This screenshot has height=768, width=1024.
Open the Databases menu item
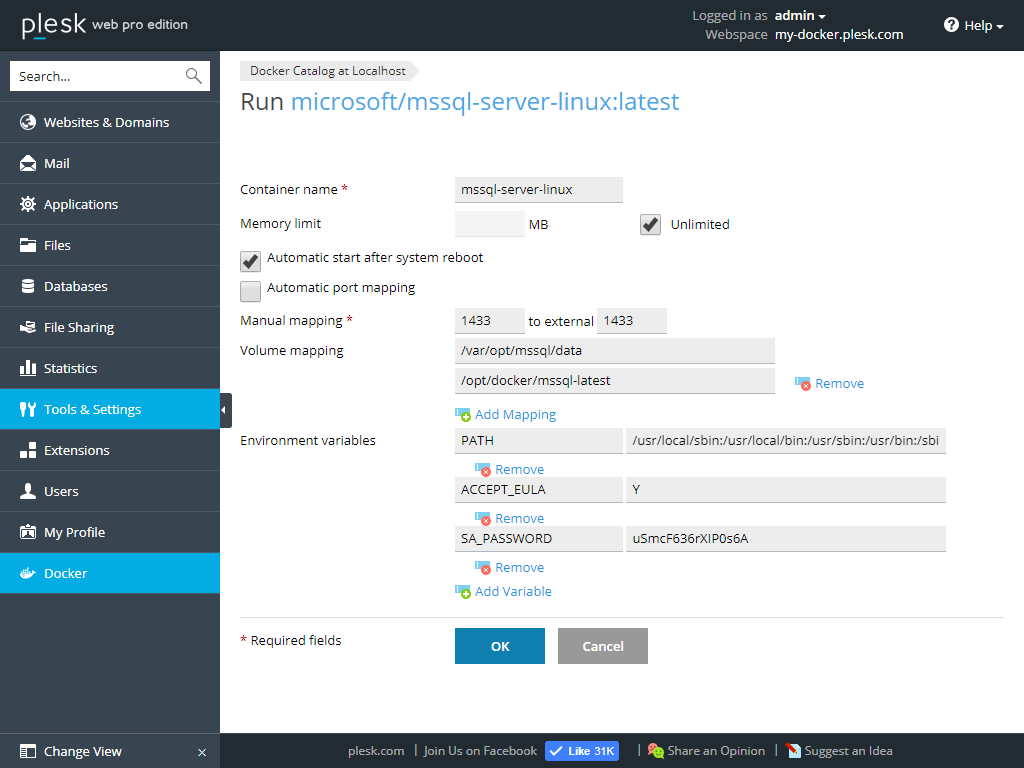110,286
